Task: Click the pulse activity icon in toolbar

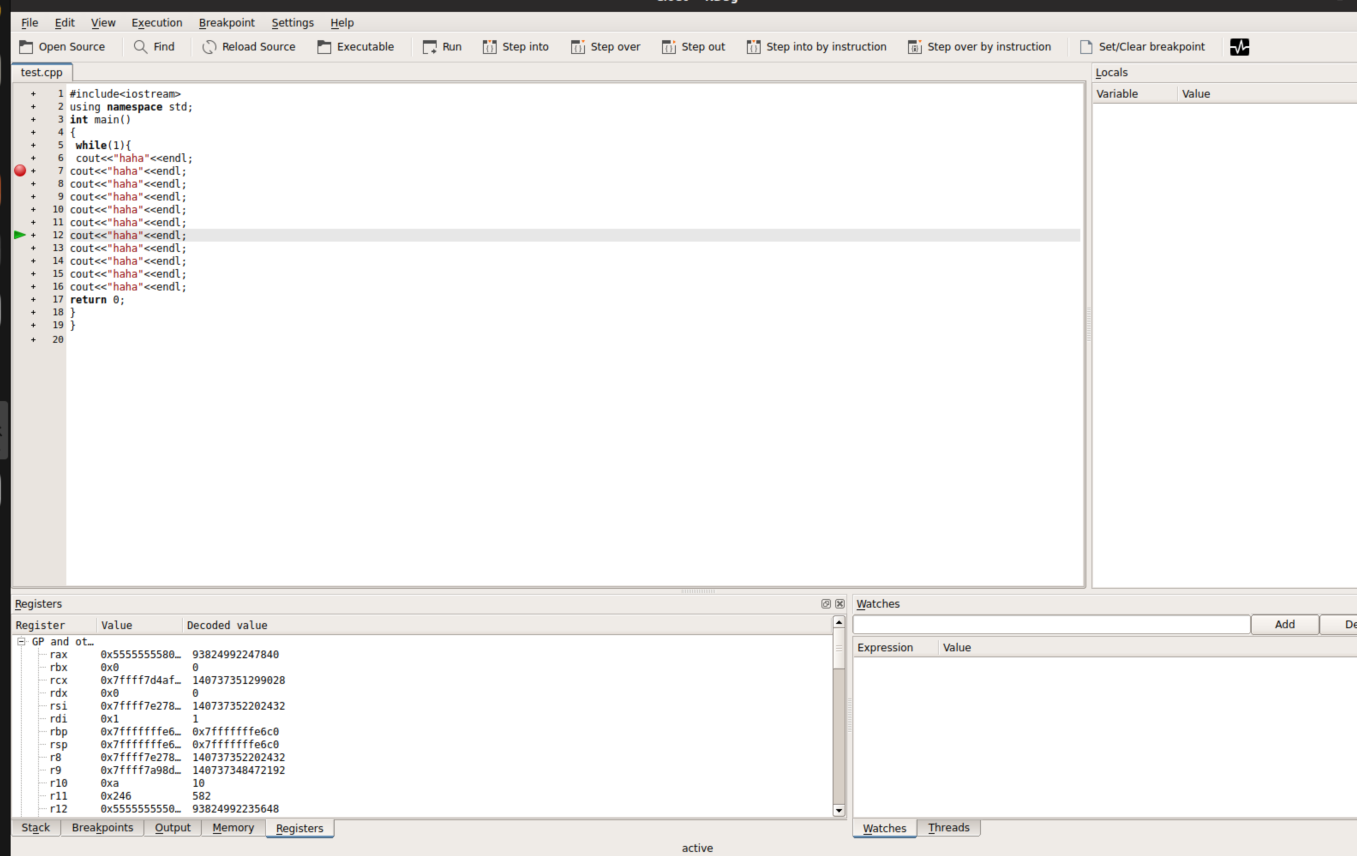Action: pyautogui.click(x=1240, y=47)
